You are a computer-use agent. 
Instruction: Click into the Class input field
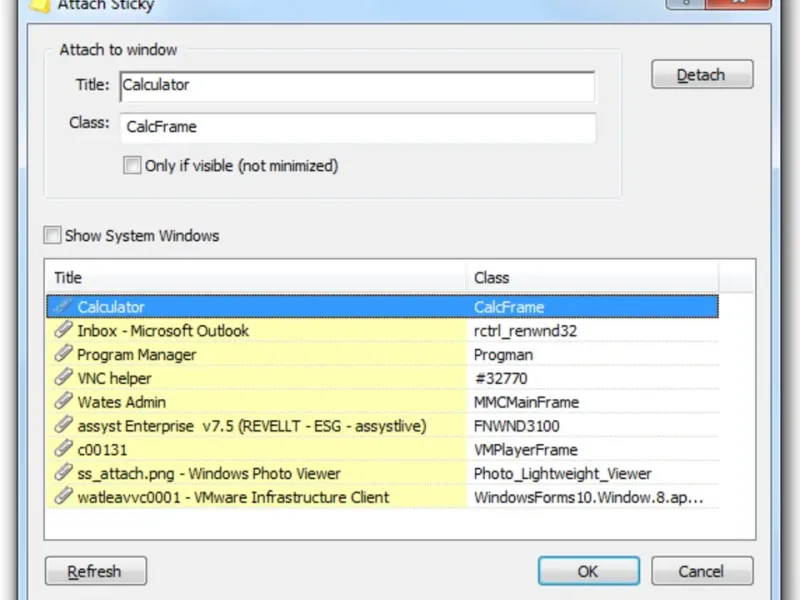pos(357,128)
